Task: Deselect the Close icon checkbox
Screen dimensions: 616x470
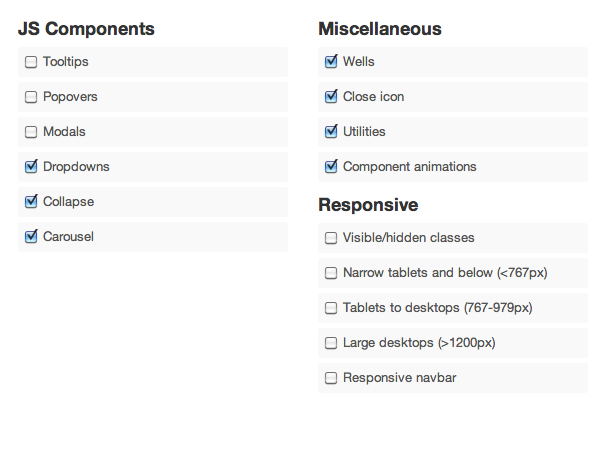Action: [x=331, y=97]
